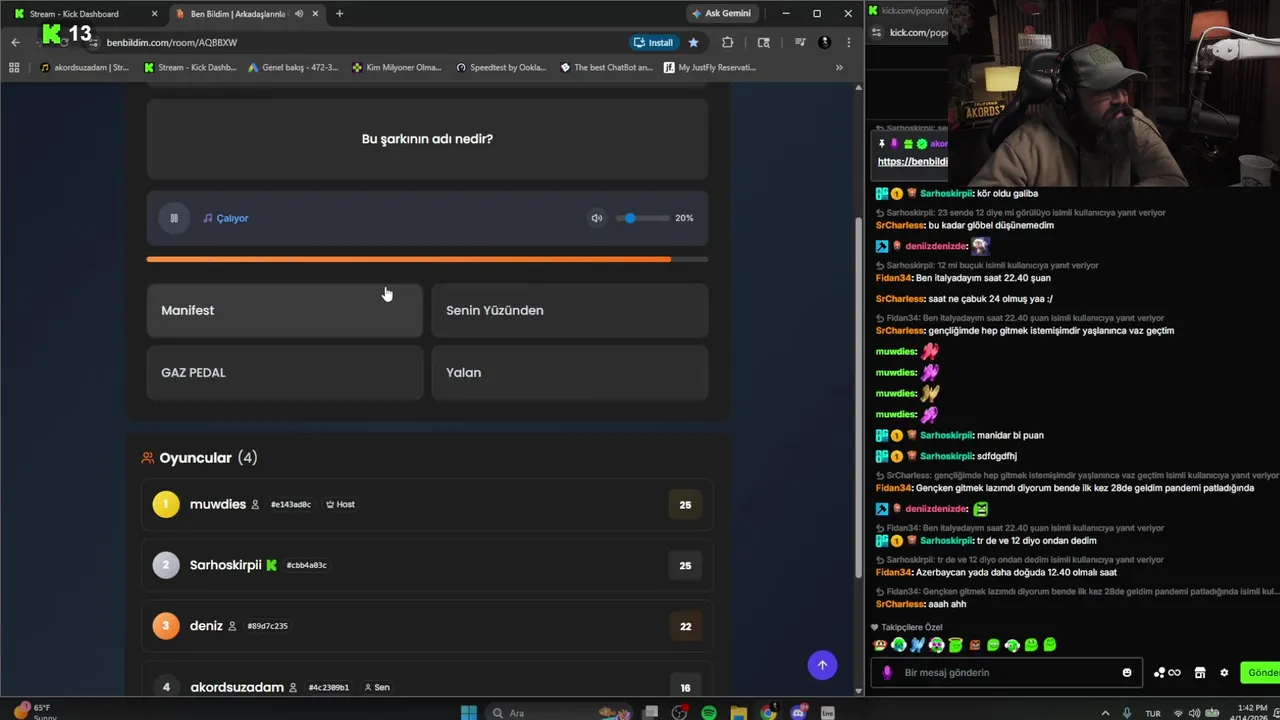
Task: Open the Kick chat points icon
Action: point(1167,672)
